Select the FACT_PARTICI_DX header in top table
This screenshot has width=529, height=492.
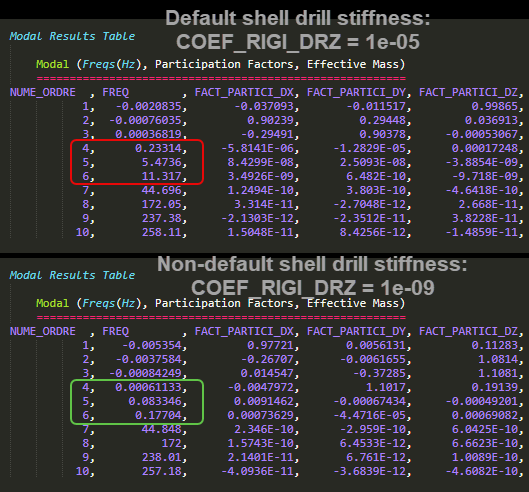[x=244, y=92]
